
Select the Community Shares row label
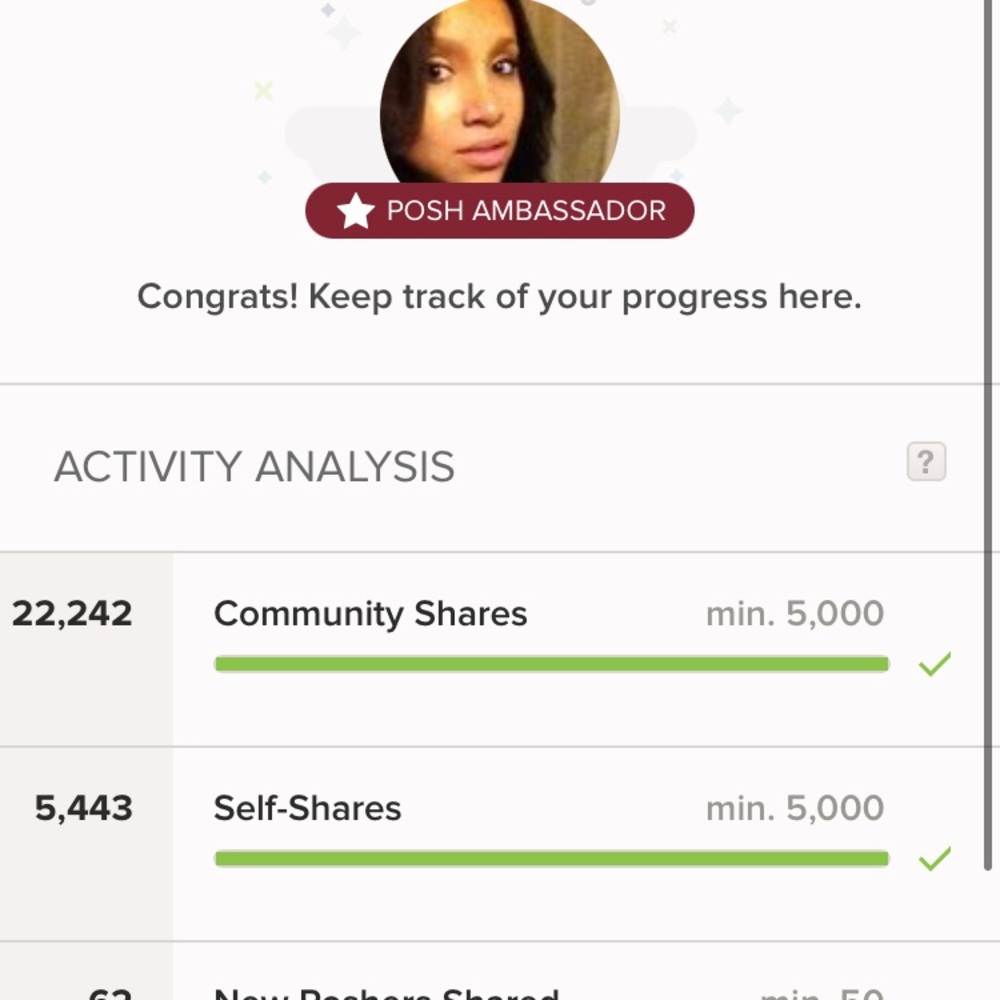(x=371, y=614)
